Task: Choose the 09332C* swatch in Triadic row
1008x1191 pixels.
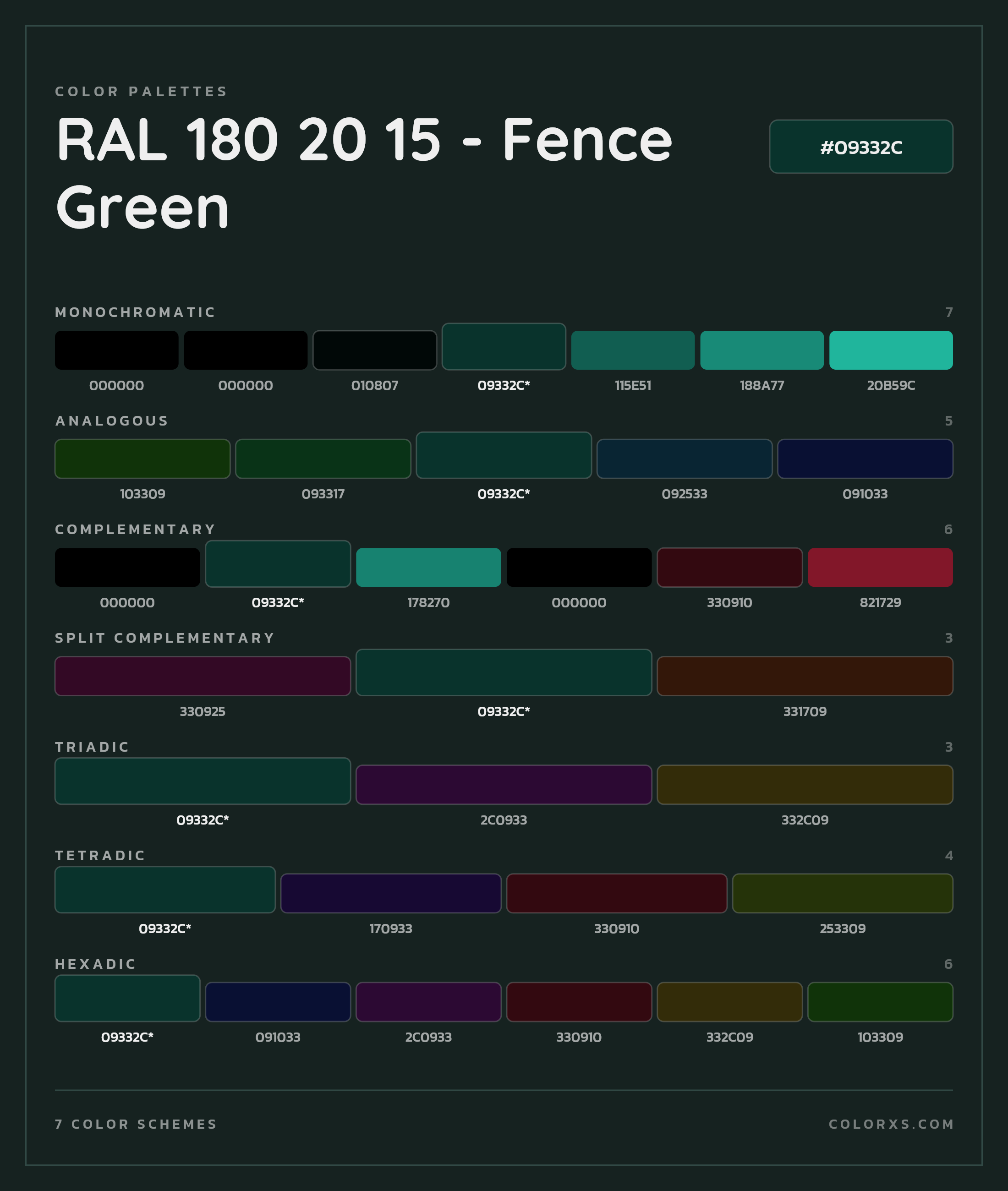Action: [x=202, y=780]
